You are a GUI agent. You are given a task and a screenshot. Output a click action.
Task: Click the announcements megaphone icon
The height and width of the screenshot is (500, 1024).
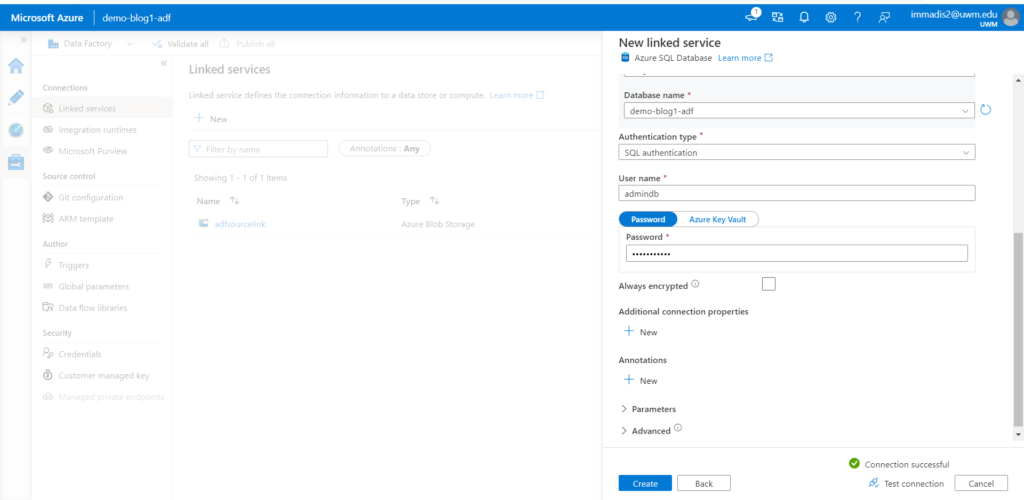click(x=752, y=16)
